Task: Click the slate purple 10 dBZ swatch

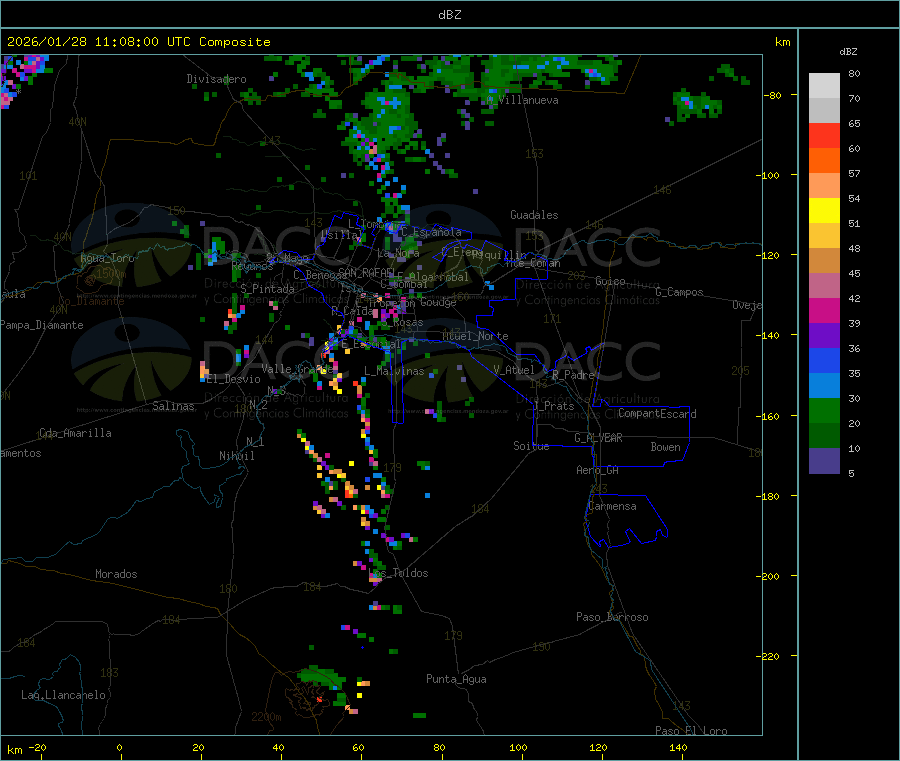Action: pyautogui.click(x=824, y=460)
